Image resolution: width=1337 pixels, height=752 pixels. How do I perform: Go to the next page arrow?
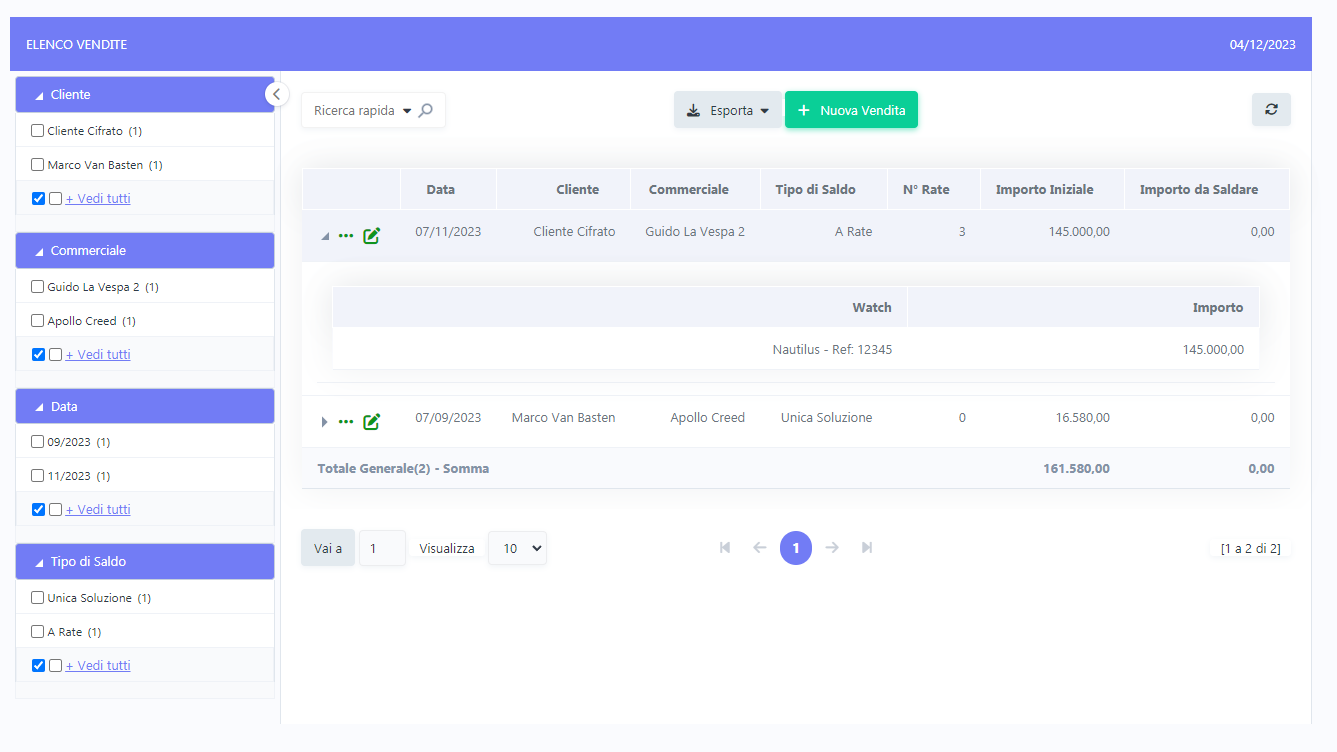tap(832, 548)
